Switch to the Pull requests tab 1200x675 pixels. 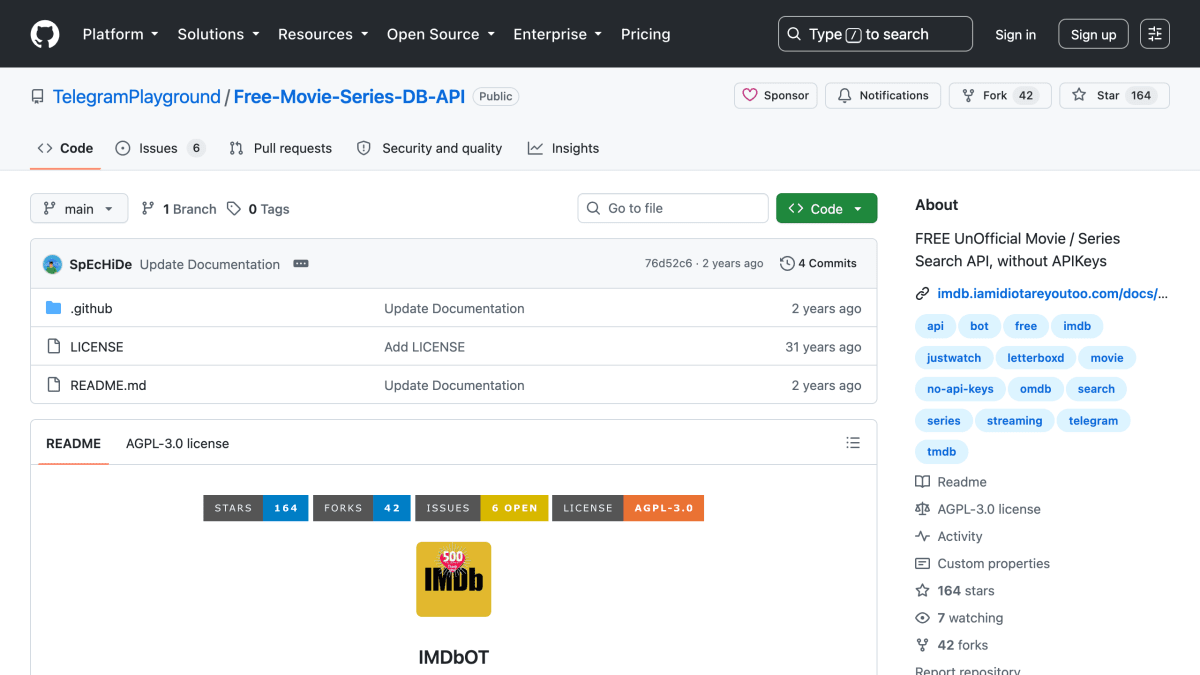pos(280,148)
